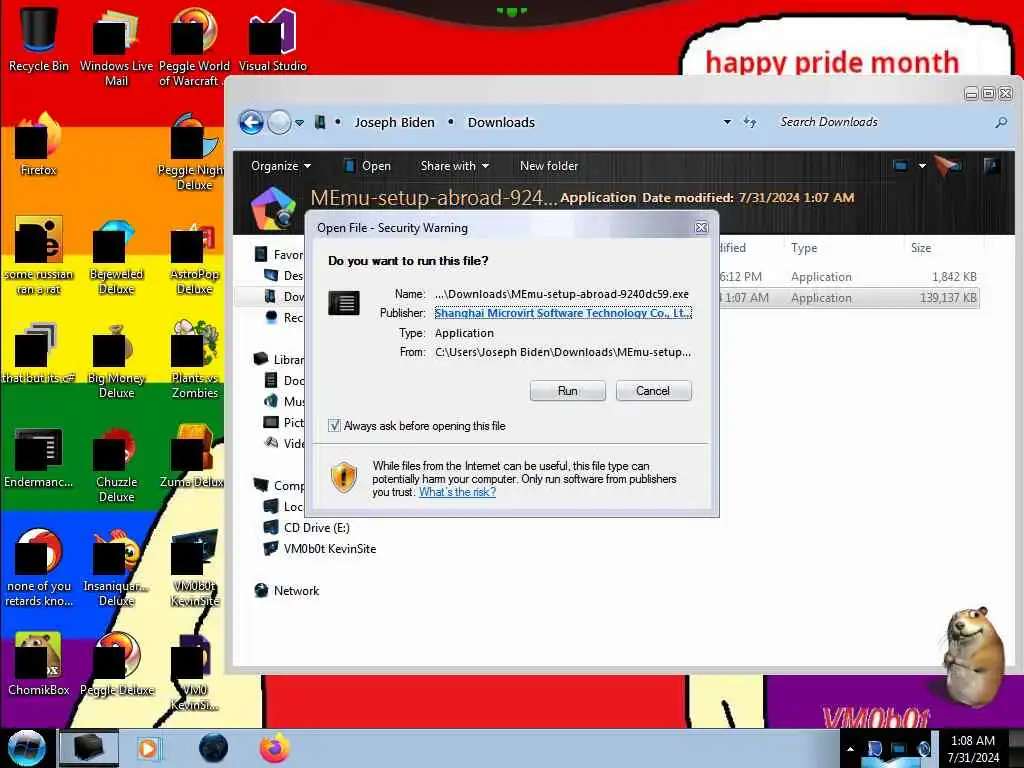The width and height of the screenshot is (1024, 768).
Task: Click the security shield warning icon
Action: tap(344, 477)
